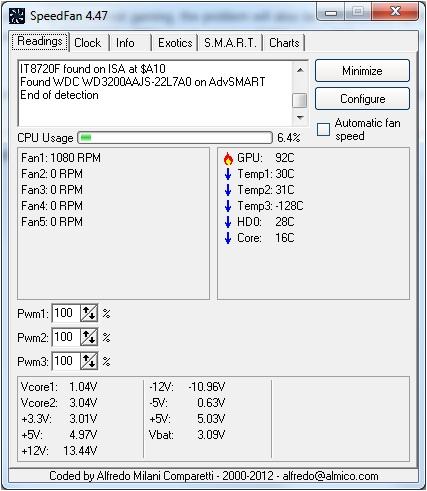427x491 pixels.
Task: Click the '-5V: 0.63V' voltage reading
Action: (187, 403)
